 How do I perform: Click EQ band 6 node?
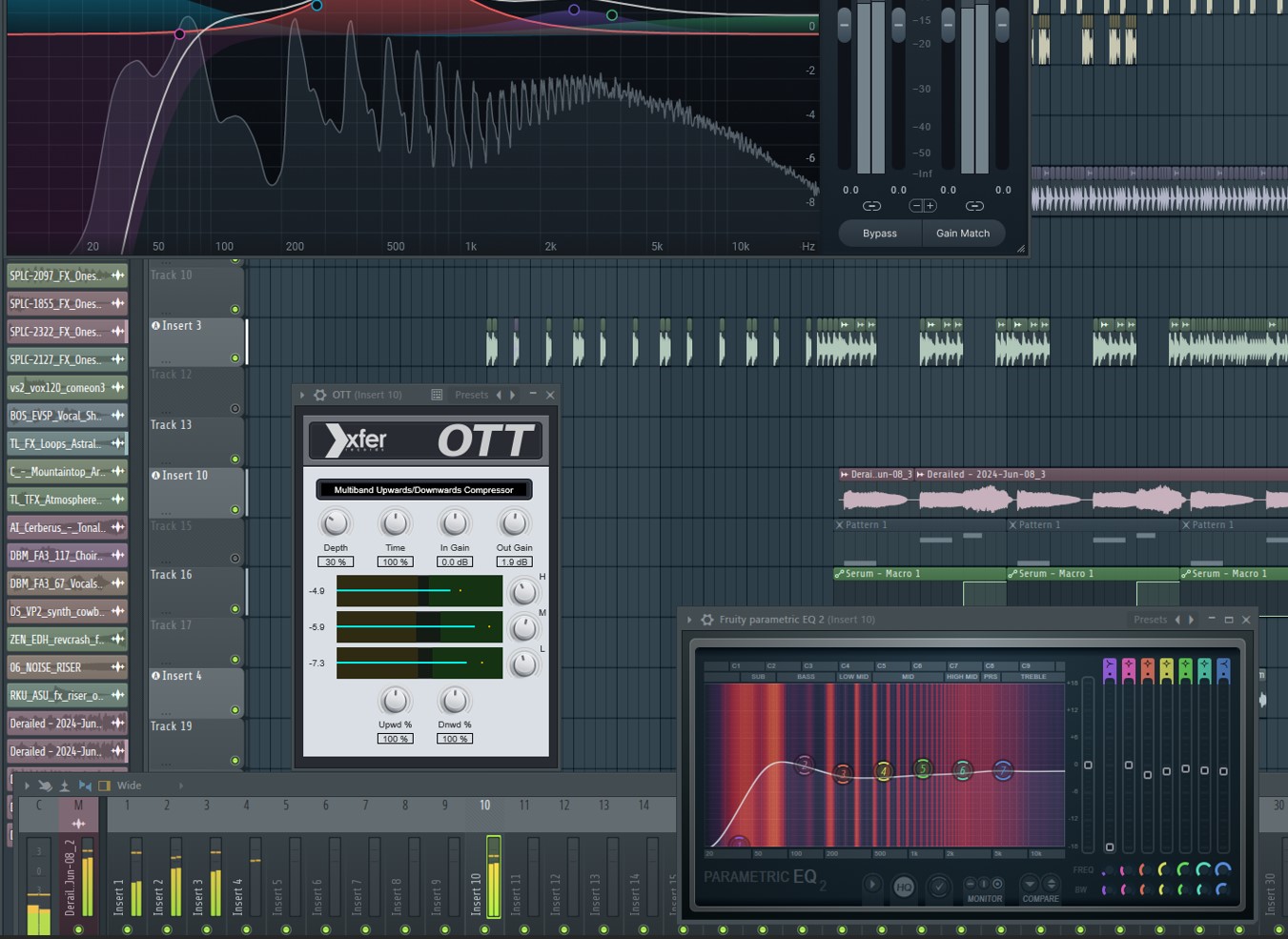[x=963, y=770]
